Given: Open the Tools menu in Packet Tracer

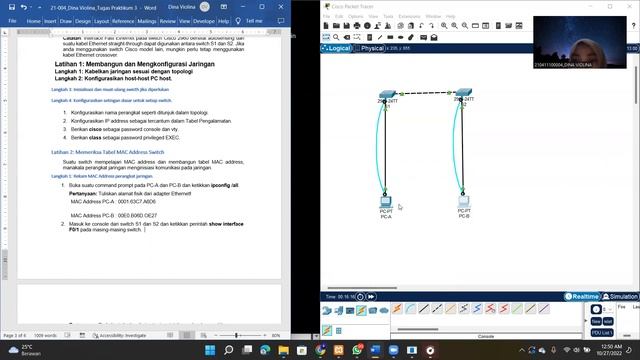Looking at the screenshot, I should click(x=388, y=16).
